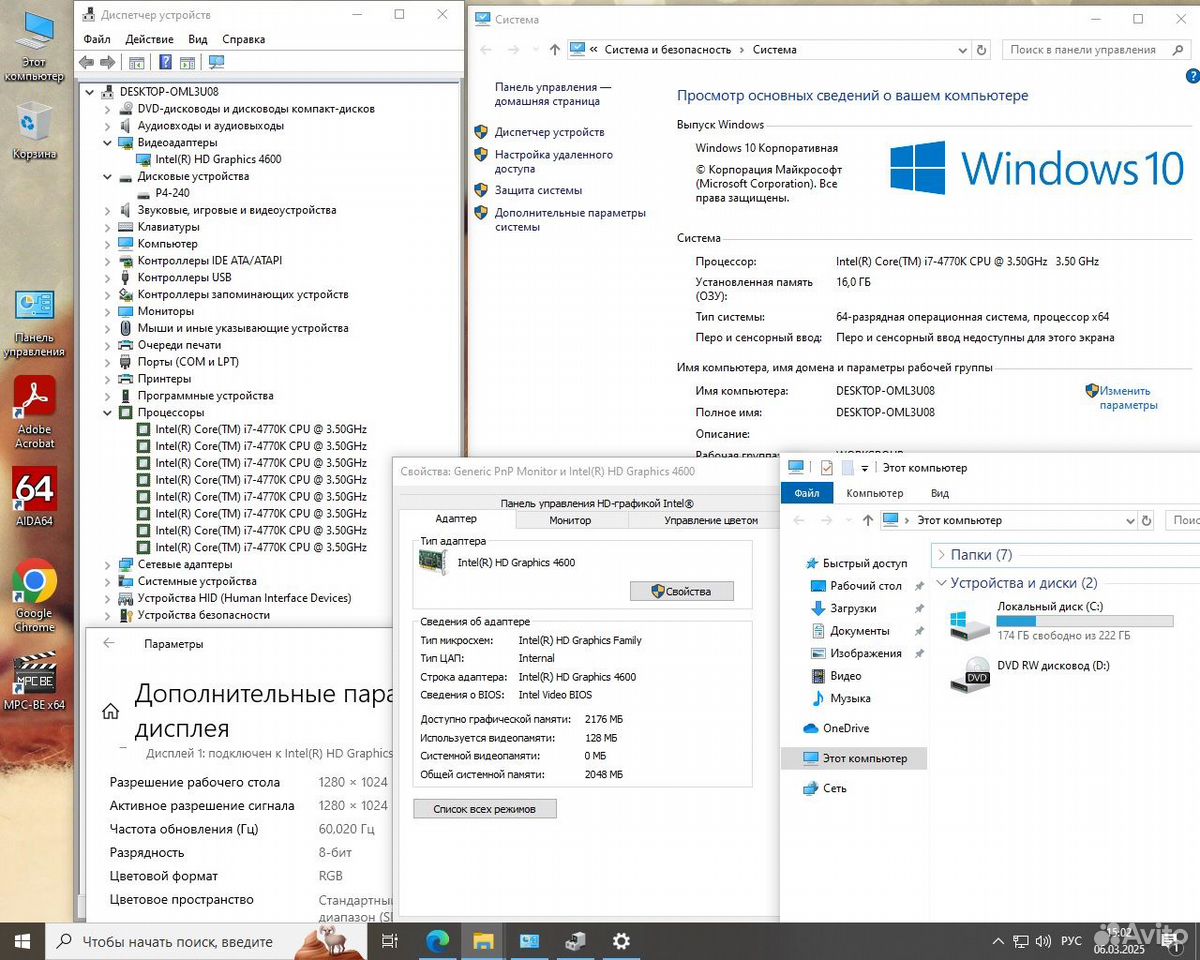Viewport: 1200px width, 960px height.
Task: Click up arrow in Система window navigation
Action: (x=555, y=49)
